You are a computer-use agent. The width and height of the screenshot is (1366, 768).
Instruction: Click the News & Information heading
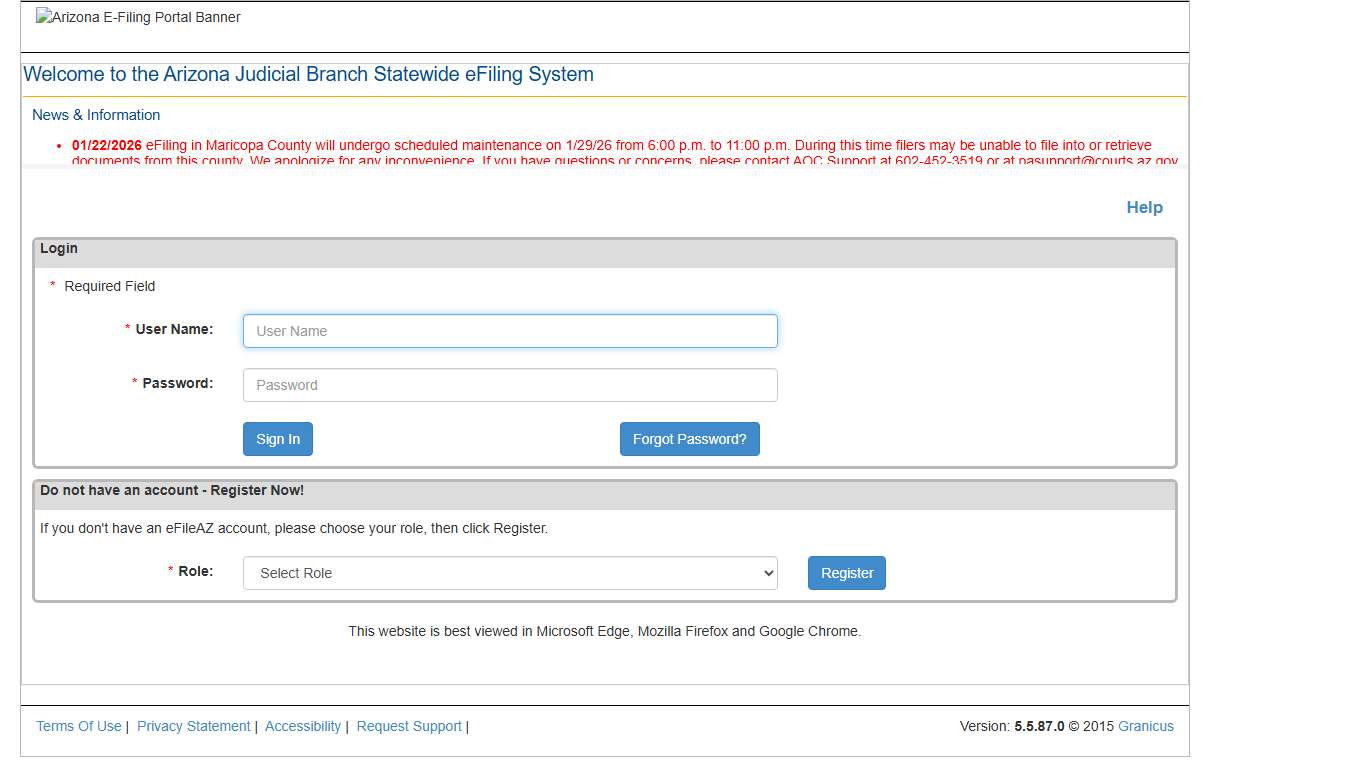(96, 115)
